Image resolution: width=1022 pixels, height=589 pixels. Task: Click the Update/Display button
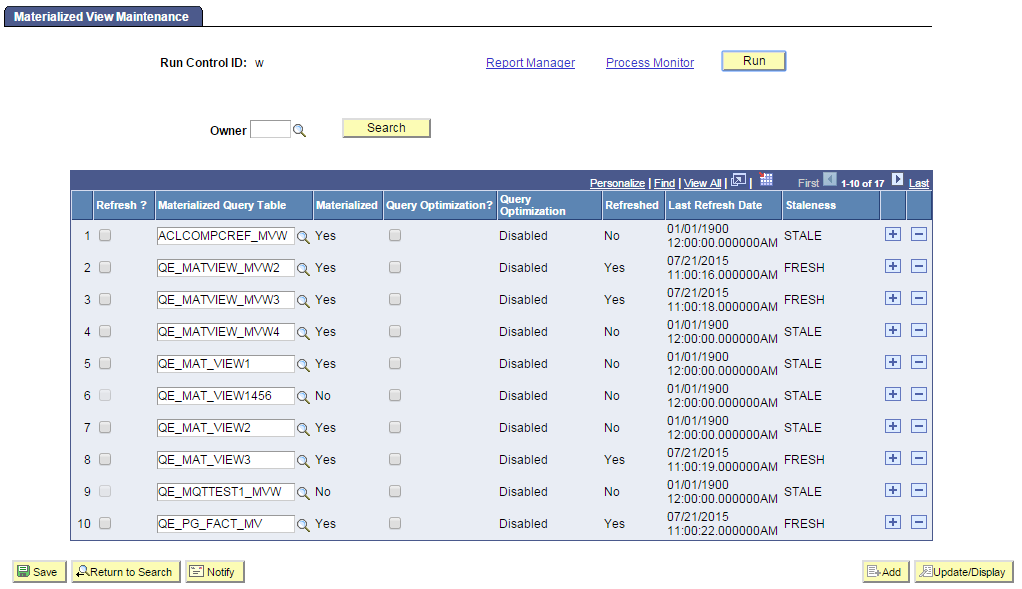click(x=963, y=572)
